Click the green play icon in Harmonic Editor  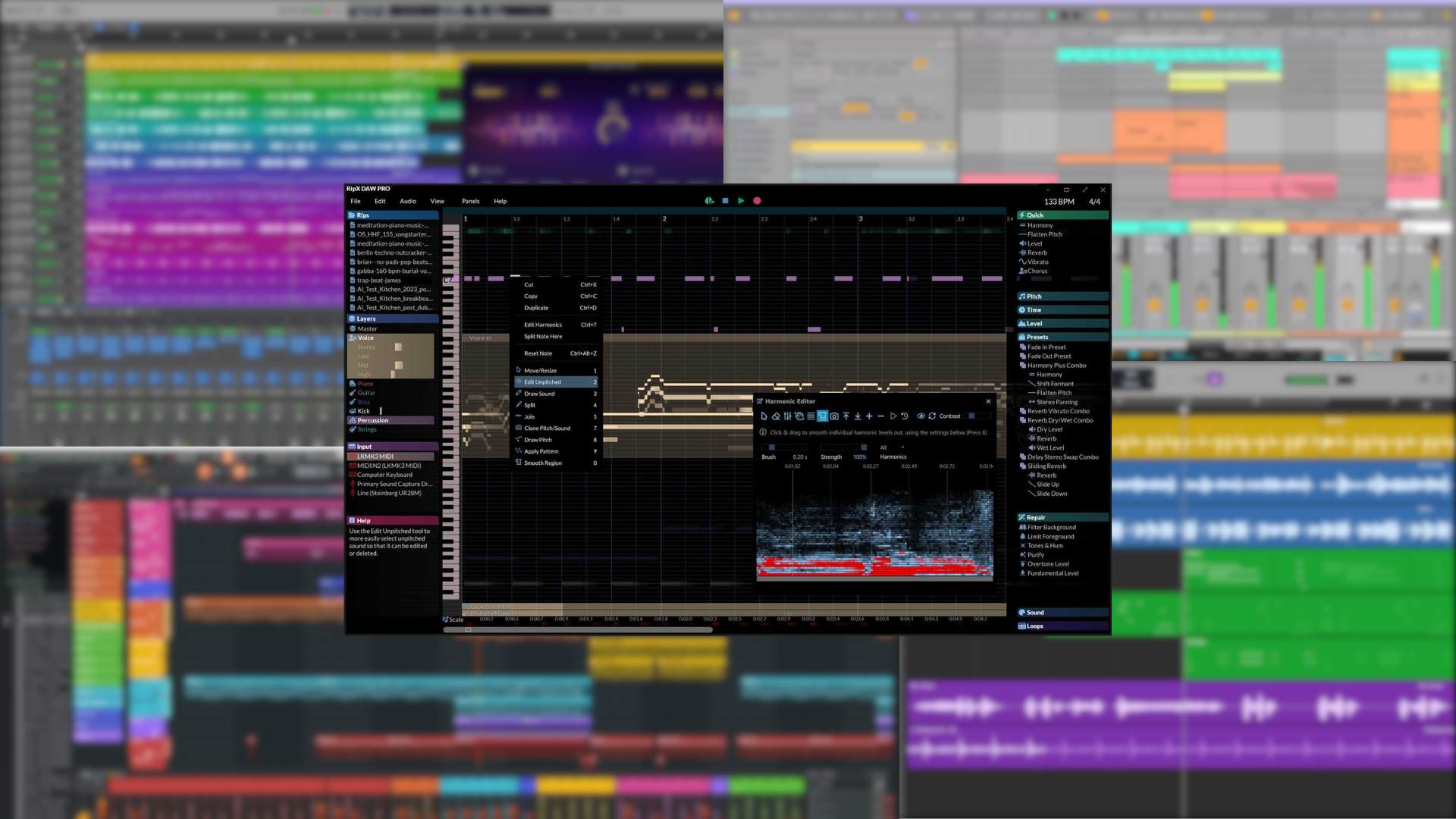coord(893,416)
